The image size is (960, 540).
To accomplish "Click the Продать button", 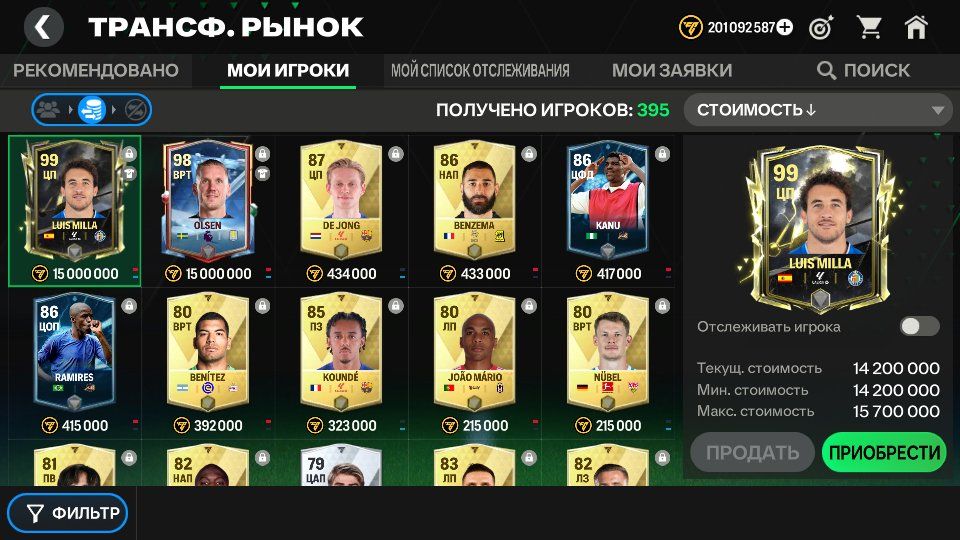I will (x=752, y=452).
